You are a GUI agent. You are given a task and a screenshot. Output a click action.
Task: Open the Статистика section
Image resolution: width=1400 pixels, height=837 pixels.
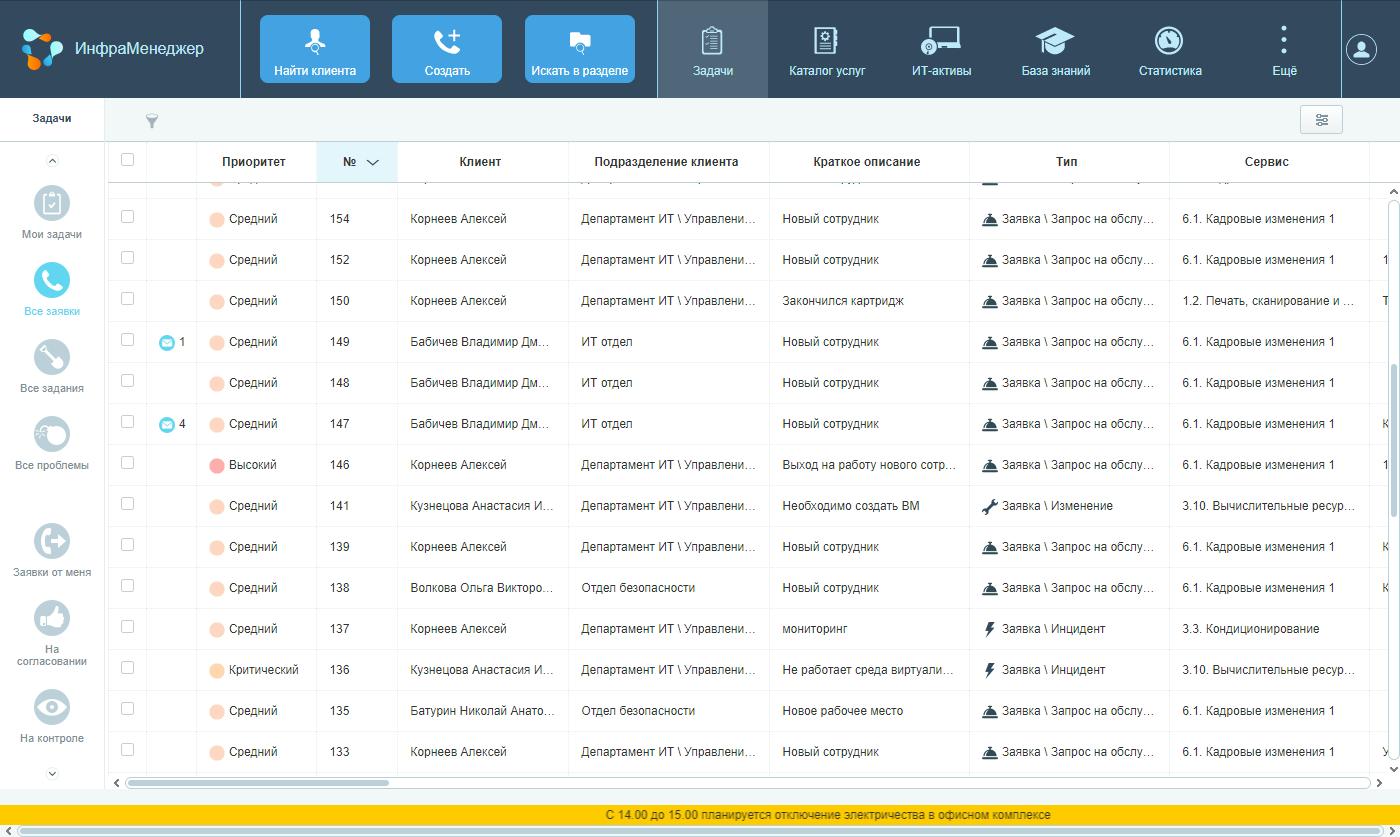coord(1168,48)
